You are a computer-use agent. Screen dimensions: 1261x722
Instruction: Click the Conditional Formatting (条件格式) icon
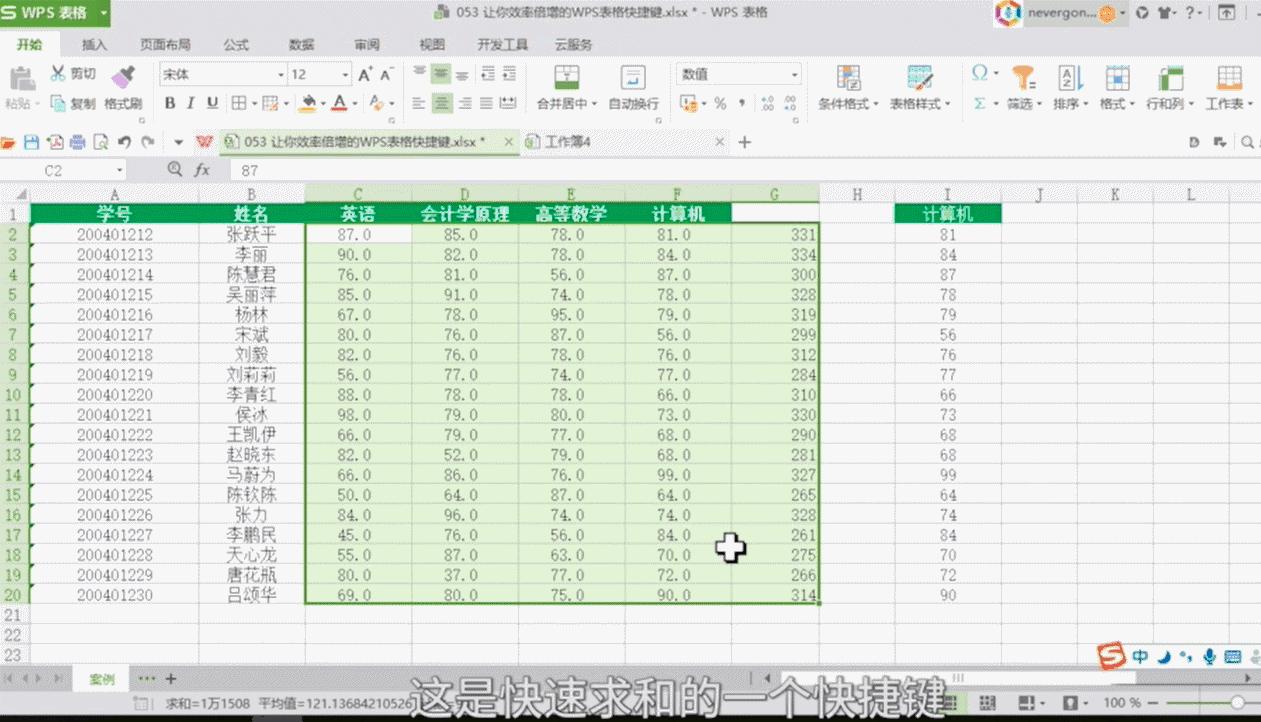(848, 78)
